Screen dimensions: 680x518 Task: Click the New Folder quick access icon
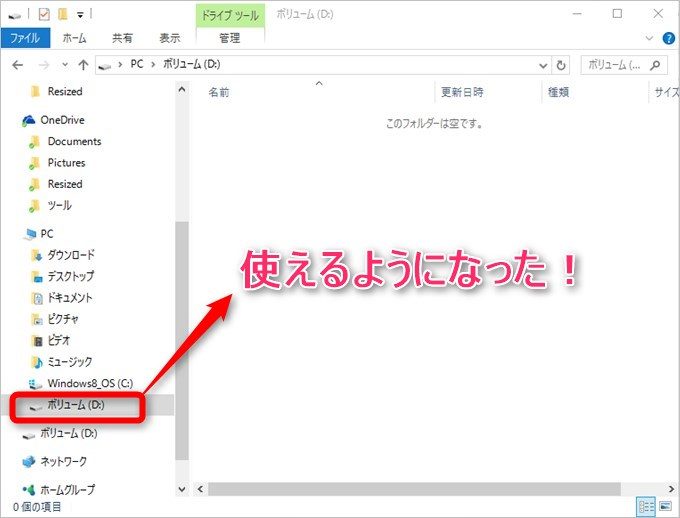click(x=63, y=14)
